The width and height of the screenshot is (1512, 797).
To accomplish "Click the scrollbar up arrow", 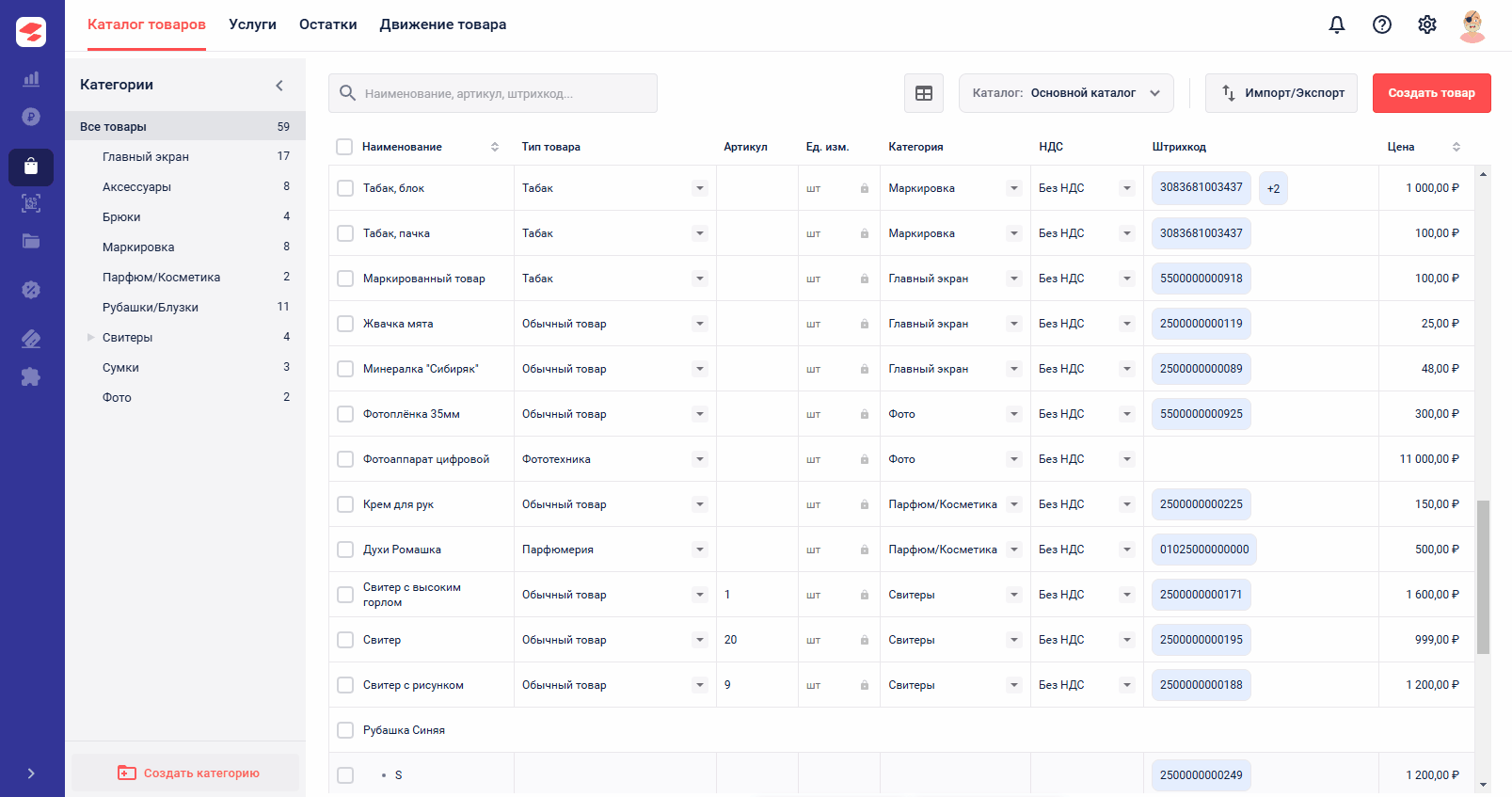I will [1483, 174].
